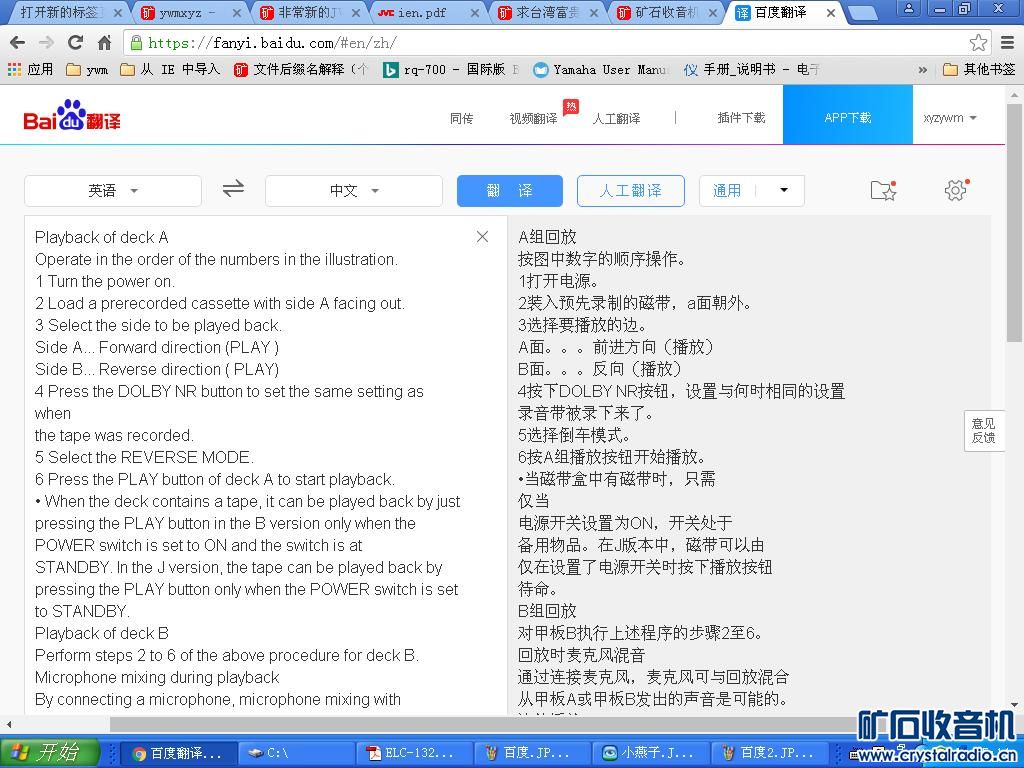Viewport: 1024px width, 768px height.
Task: Click the vertical page scrollbar thumb
Action: tap(1014, 222)
